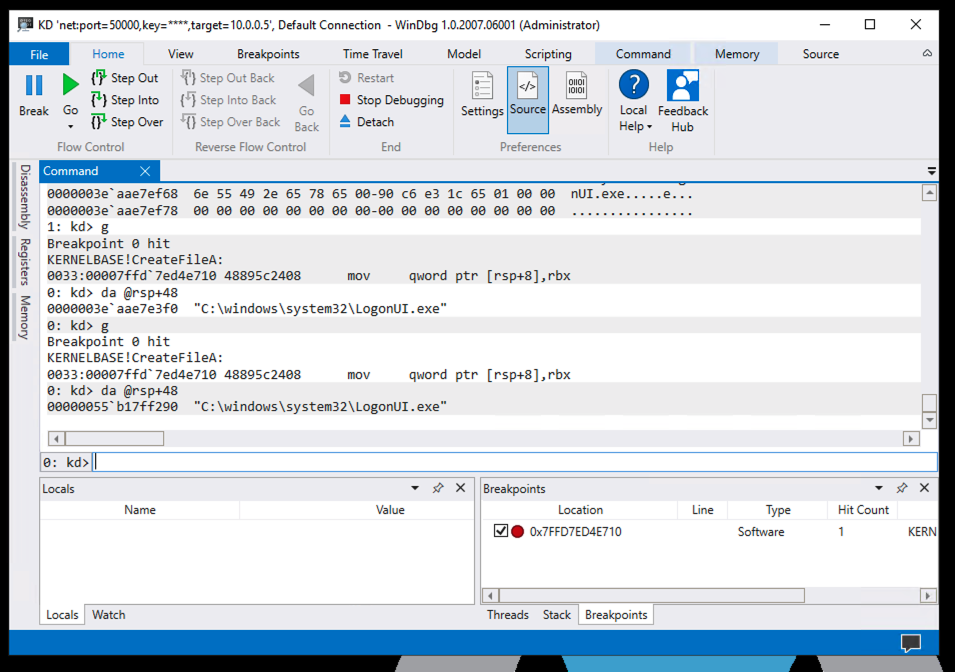
Task: Open Local Help dropdown
Action: point(633,101)
